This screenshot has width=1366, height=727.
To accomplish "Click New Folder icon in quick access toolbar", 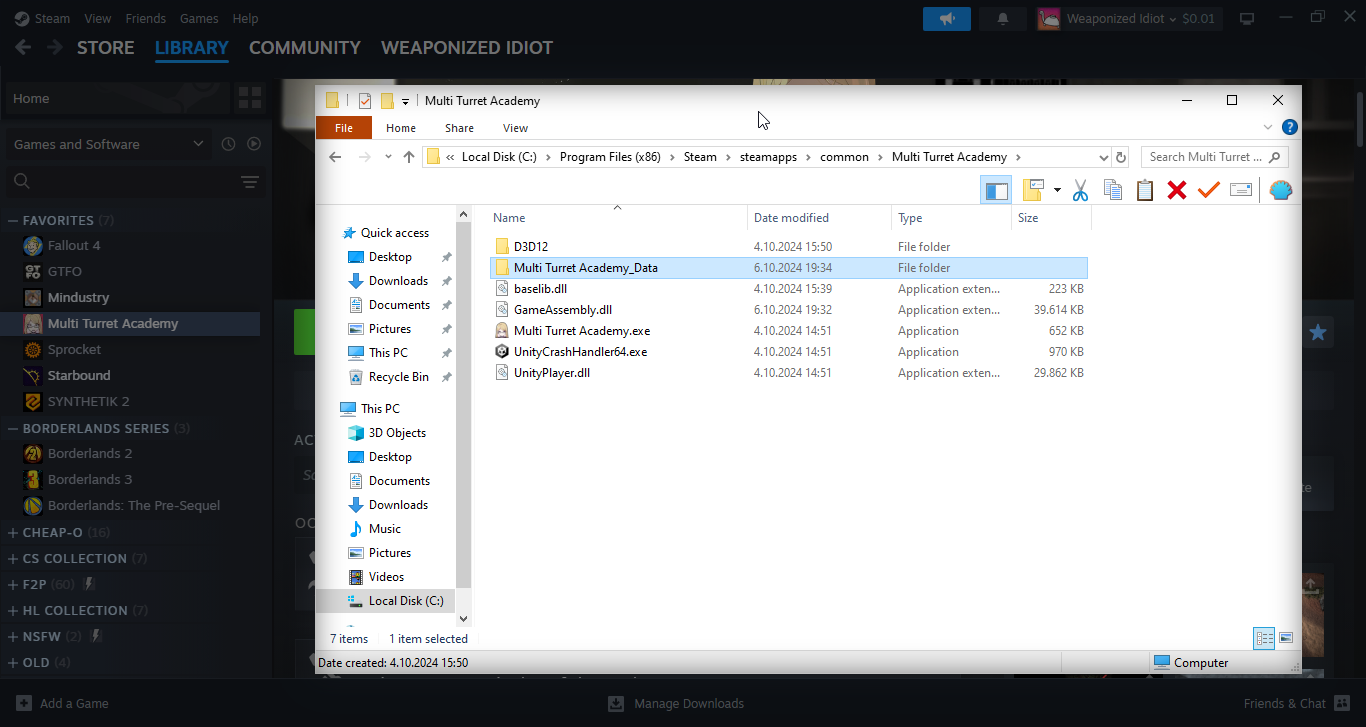I will [x=387, y=100].
